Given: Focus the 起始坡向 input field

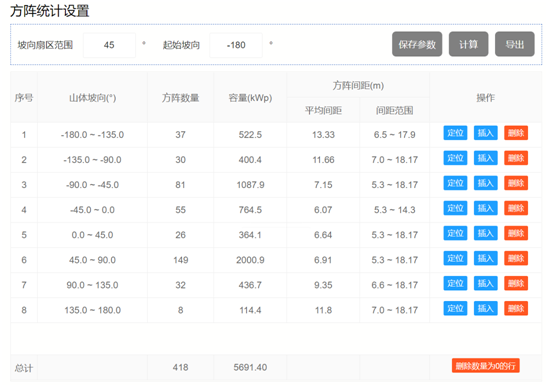Looking at the screenshot, I should (236, 45).
